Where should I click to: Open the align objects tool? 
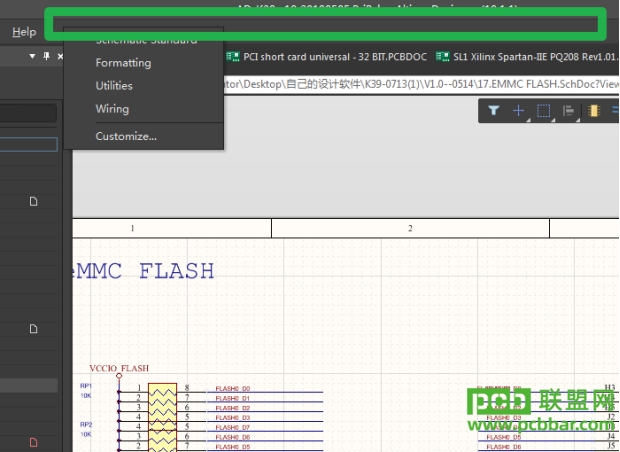pyautogui.click(x=569, y=111)
